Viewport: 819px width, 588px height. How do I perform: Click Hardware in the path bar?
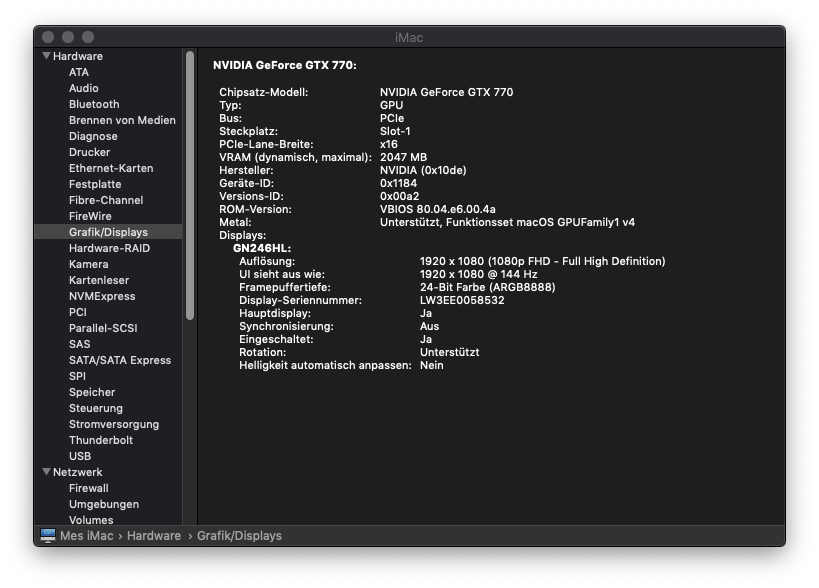pos(154,536)
